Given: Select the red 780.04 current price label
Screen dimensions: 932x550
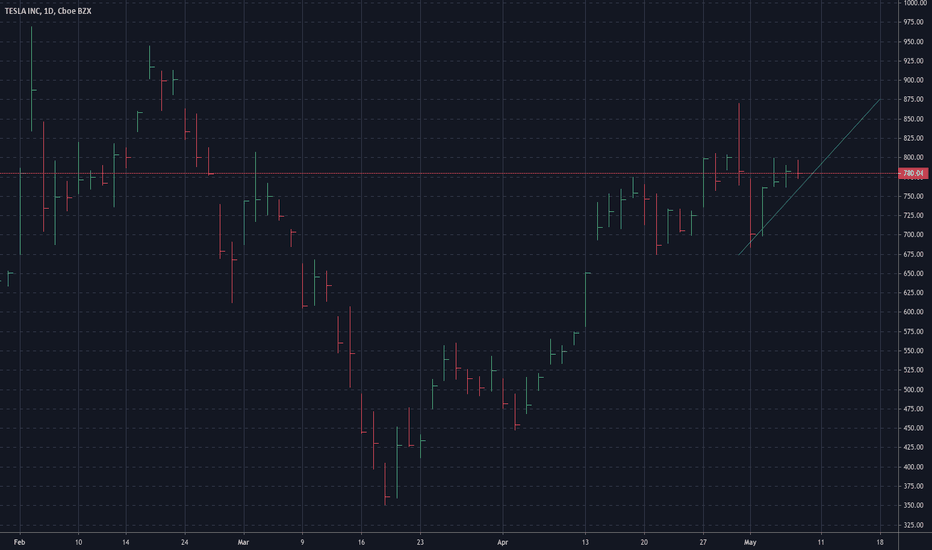Looking at the screenshot, I should tap(912, 174).
